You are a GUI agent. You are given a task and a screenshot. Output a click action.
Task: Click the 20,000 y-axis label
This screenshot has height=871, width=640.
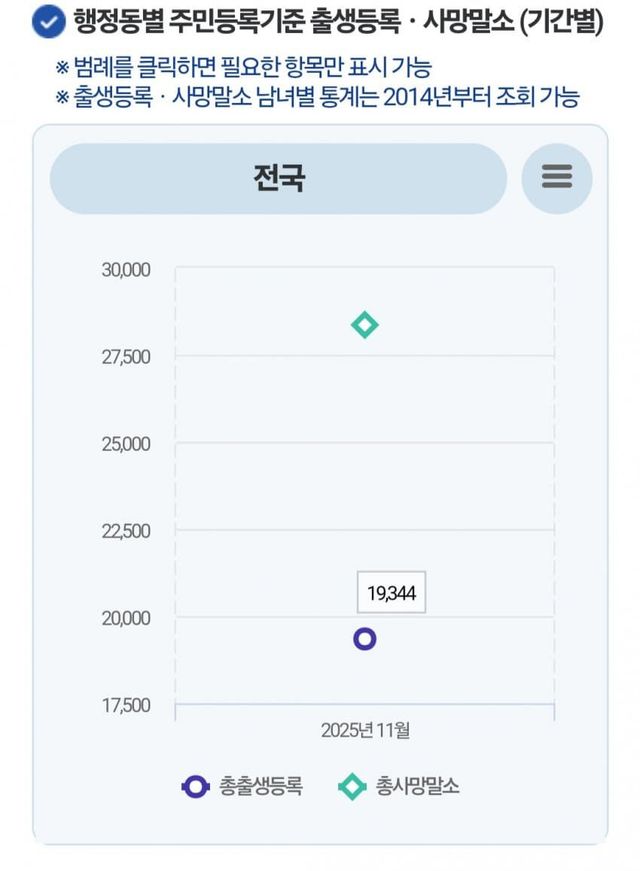126,618
